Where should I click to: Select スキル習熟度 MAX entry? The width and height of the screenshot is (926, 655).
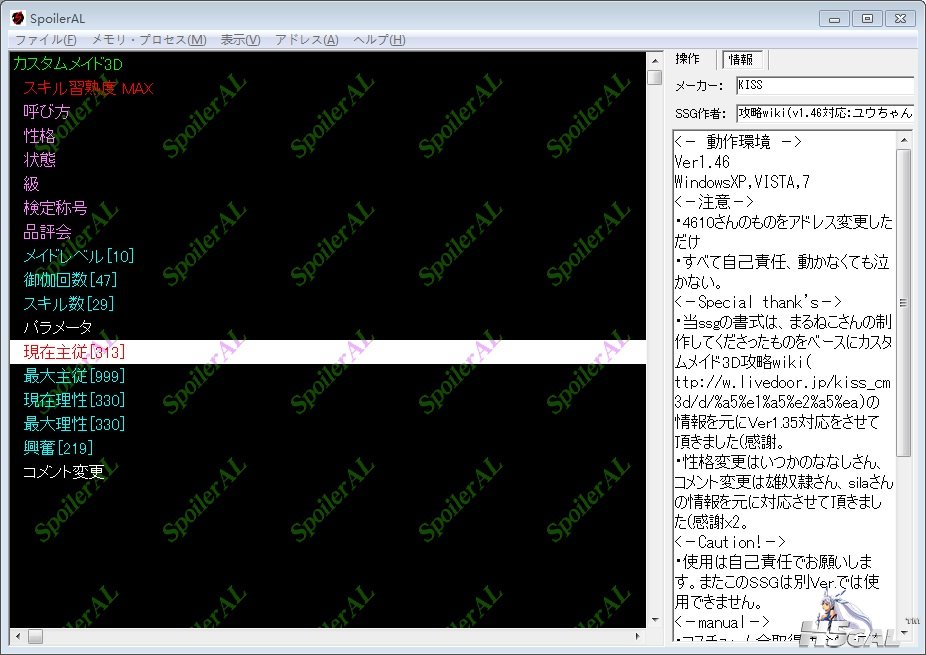(88, 88)
